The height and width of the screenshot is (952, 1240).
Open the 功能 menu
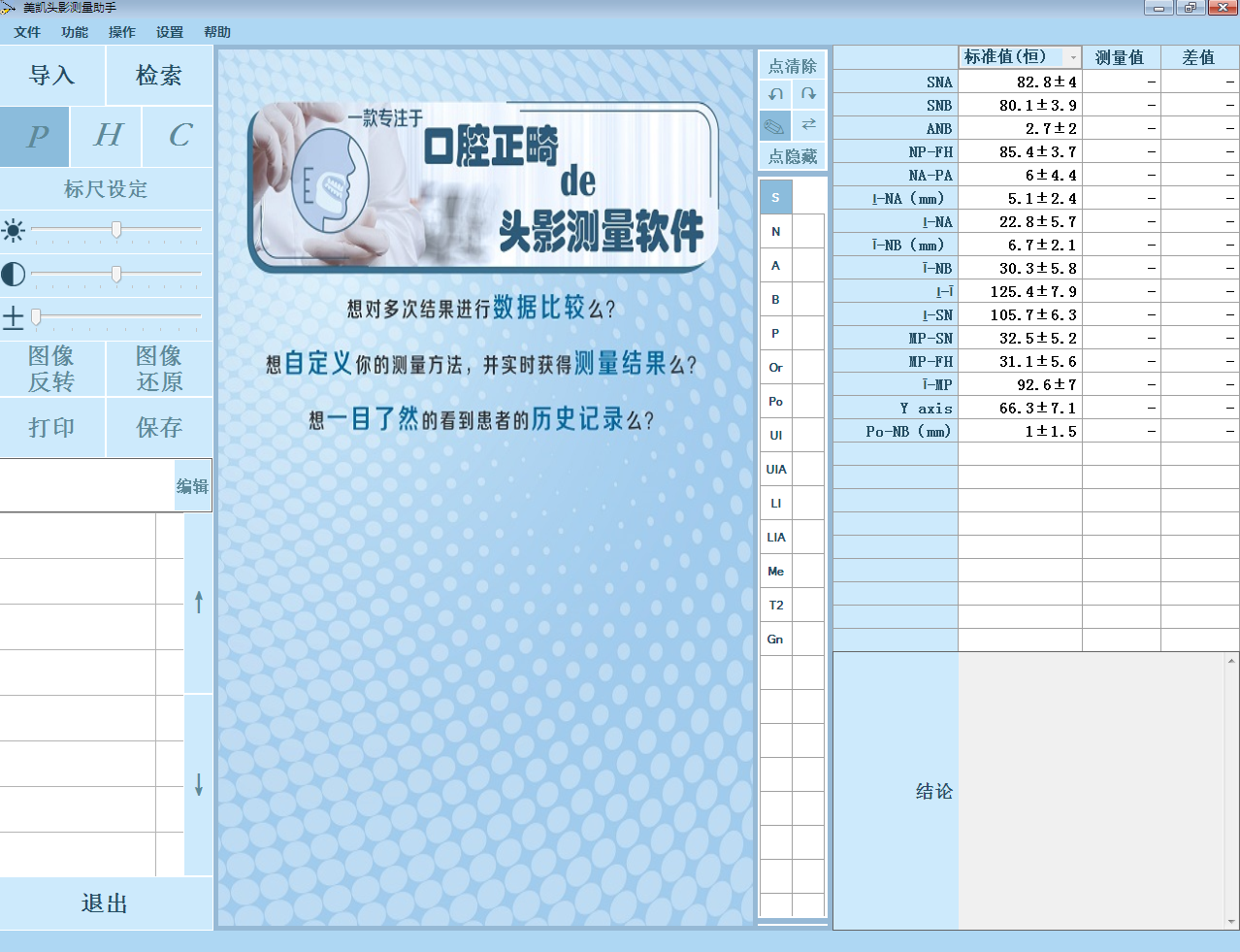pos(75,32)
